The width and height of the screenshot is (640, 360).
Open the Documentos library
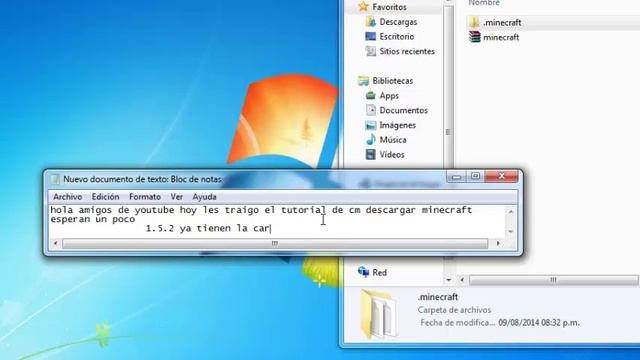403,110
